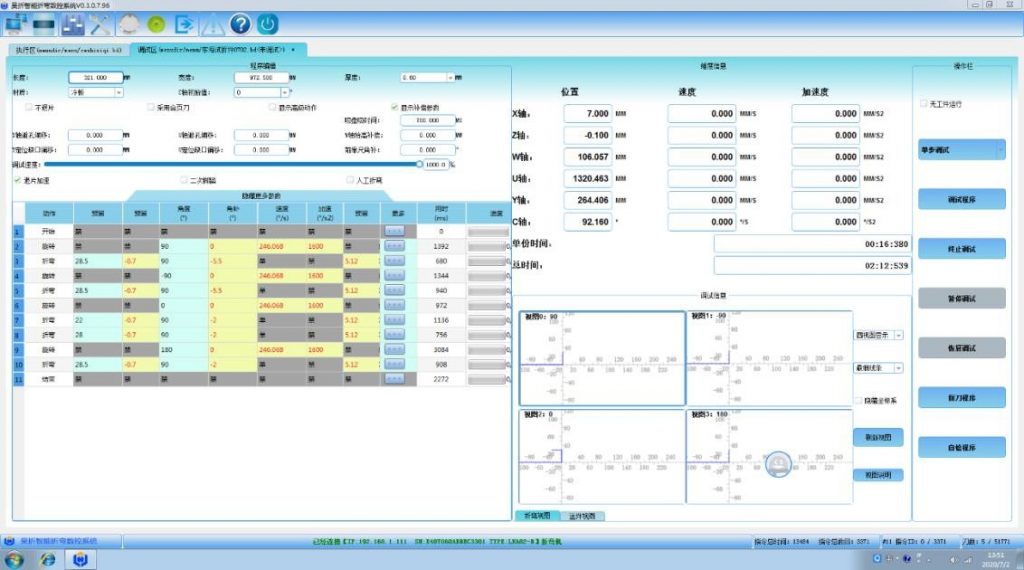
Task: Enable the 人工折弯 checkbox
Action: click(350, 180)
